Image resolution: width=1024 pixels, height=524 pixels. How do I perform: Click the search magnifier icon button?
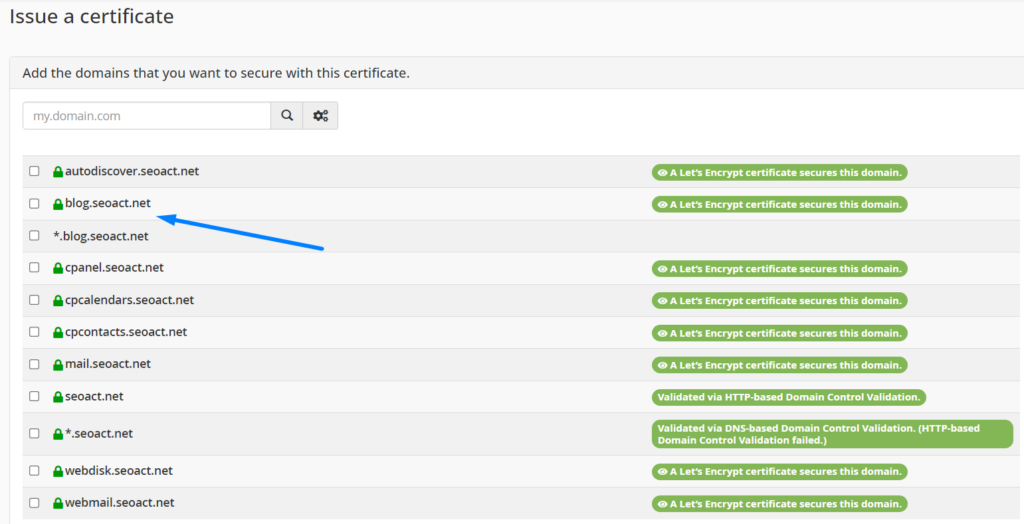[287, 116]
